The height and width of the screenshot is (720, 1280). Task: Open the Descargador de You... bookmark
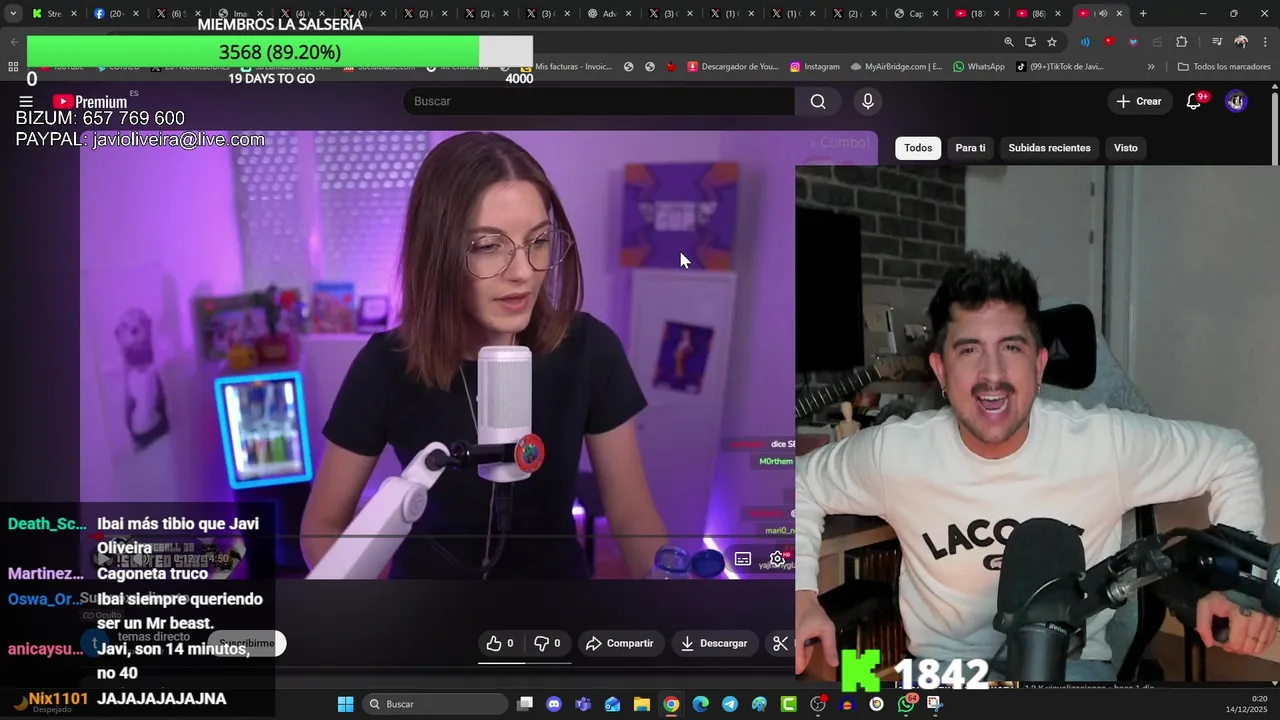[x=733, y=67]
